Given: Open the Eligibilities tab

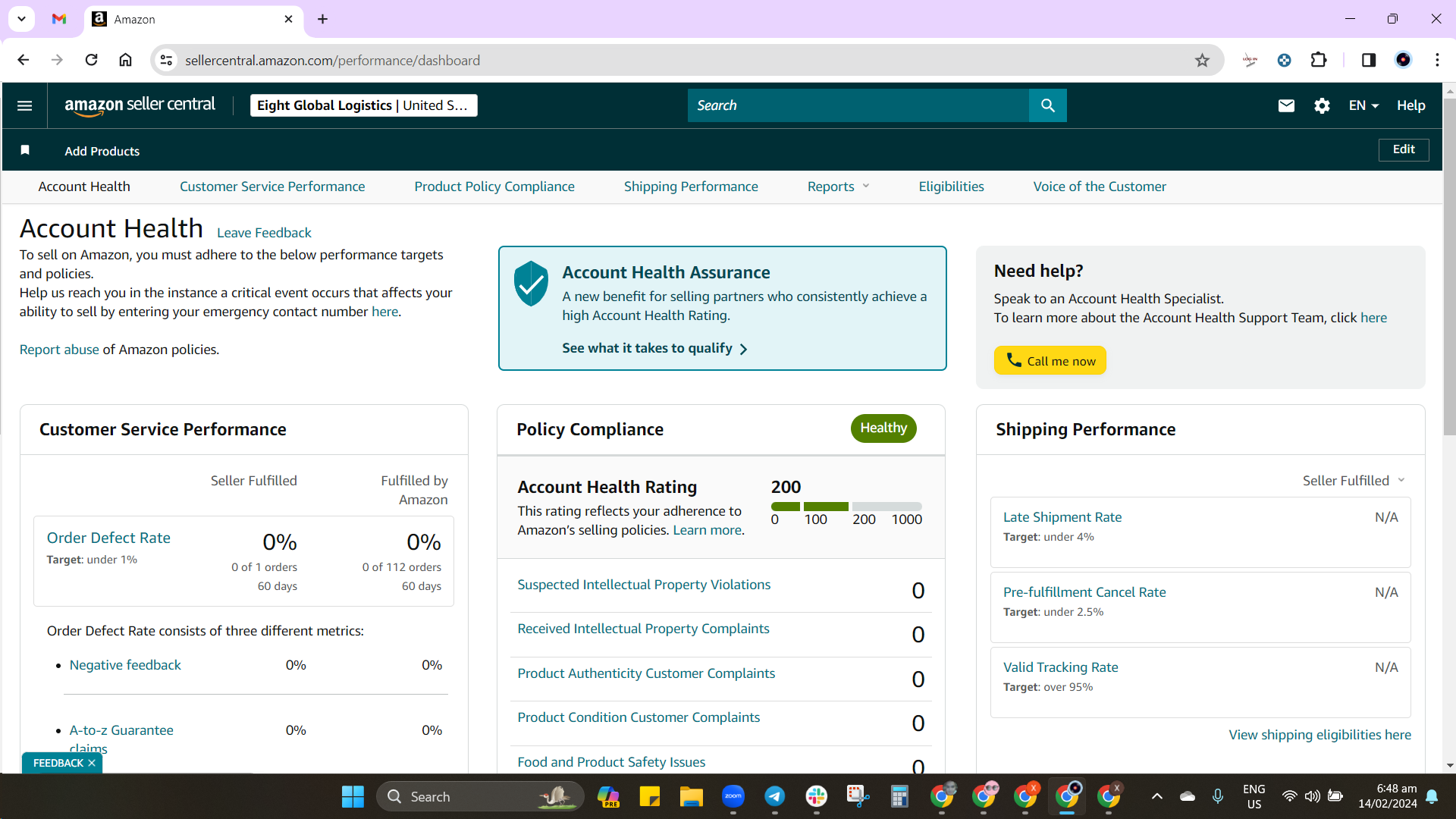Looking at the screenshot, I should click(x=951, y=187).
